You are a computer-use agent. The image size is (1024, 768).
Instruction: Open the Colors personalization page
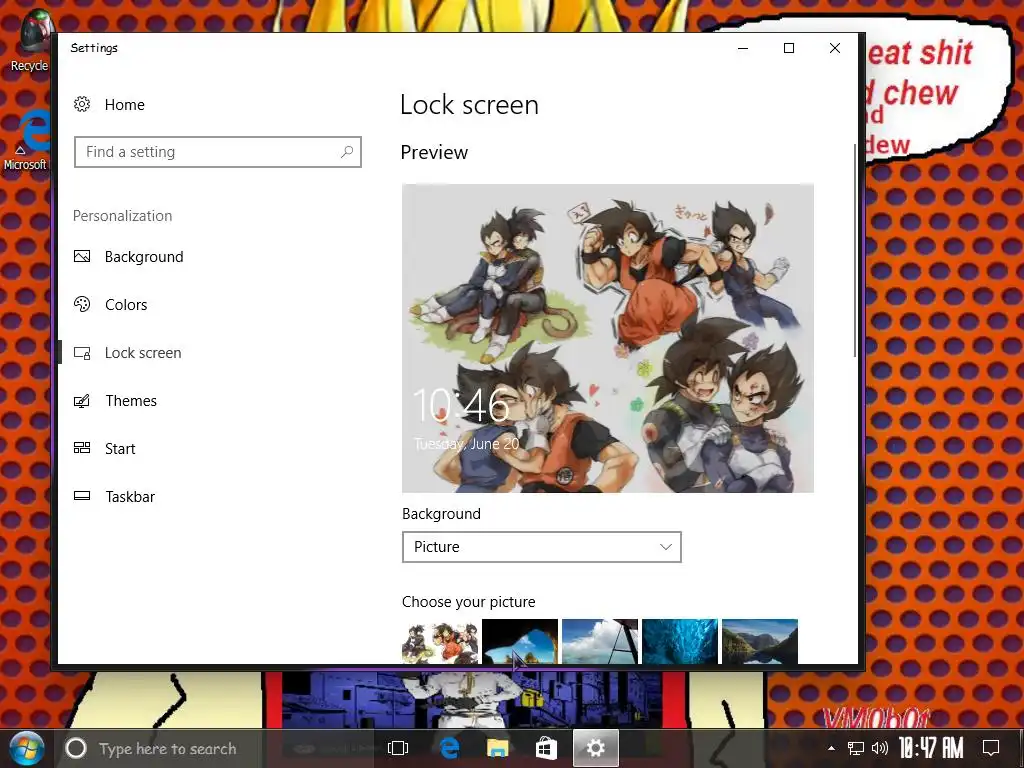click(x=126, y=305)
